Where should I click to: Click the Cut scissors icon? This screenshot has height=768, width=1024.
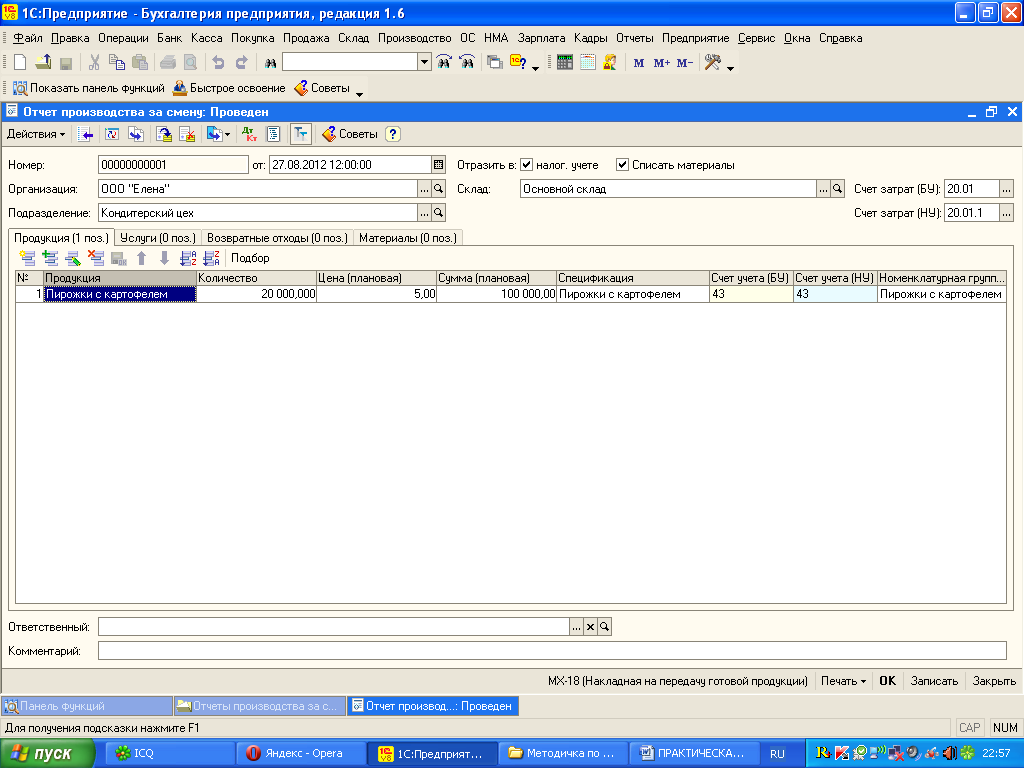point(94,63)
